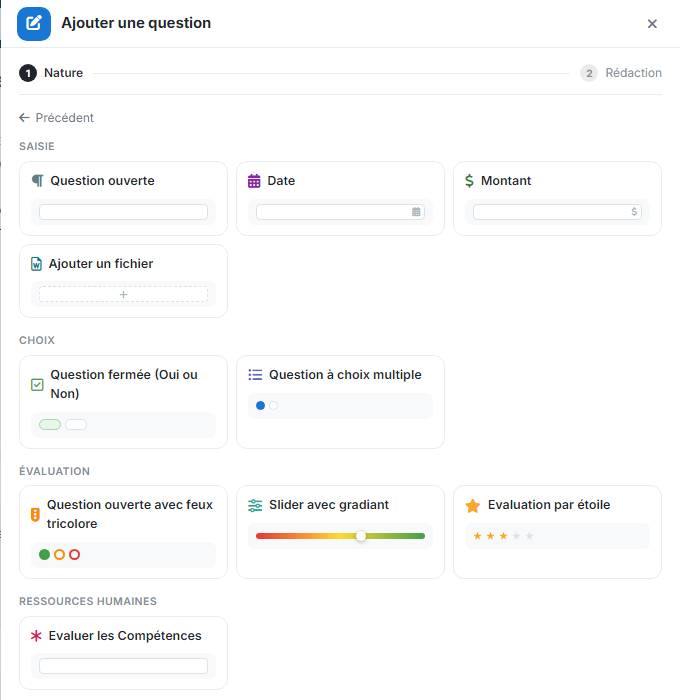Click the orange traffic light circle
Screen dimensions: 680x700
(x=59, y=554)
